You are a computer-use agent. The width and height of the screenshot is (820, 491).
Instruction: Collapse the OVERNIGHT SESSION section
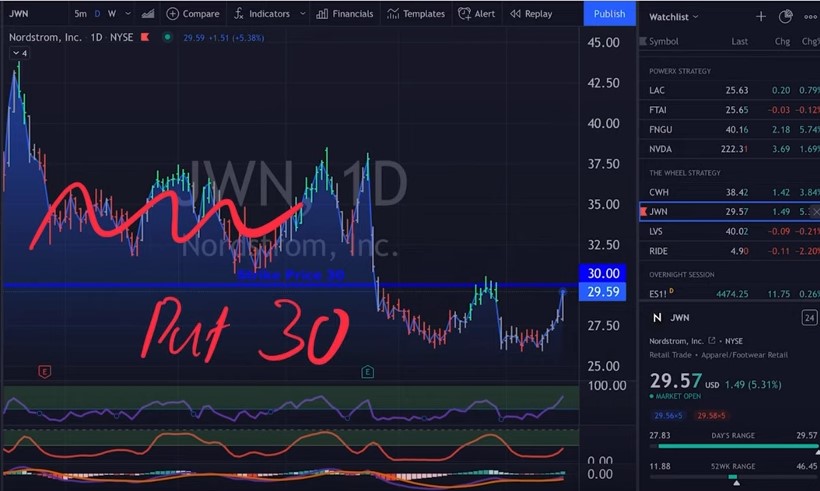681,275
